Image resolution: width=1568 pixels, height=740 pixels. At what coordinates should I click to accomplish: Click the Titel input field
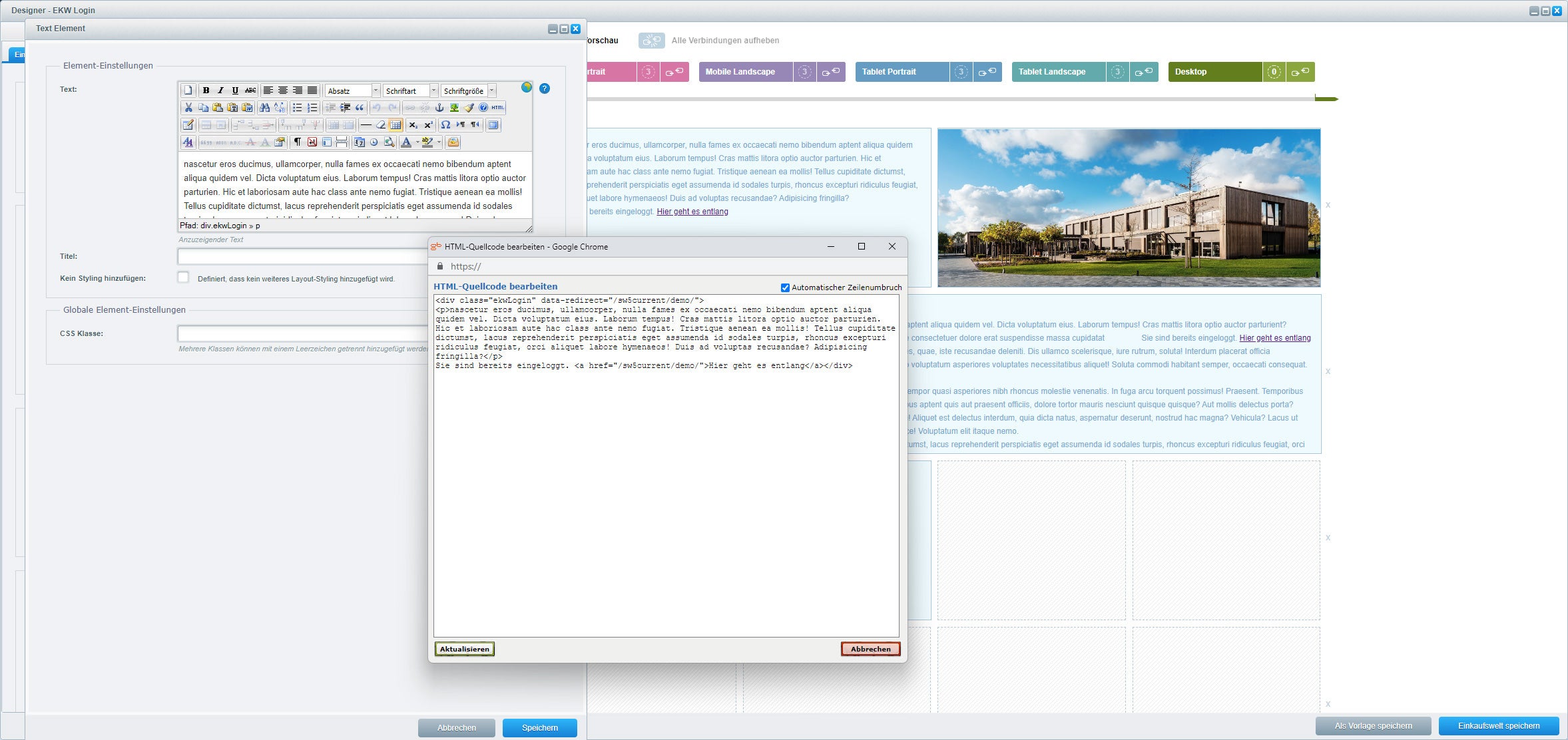tap(303, 256)
